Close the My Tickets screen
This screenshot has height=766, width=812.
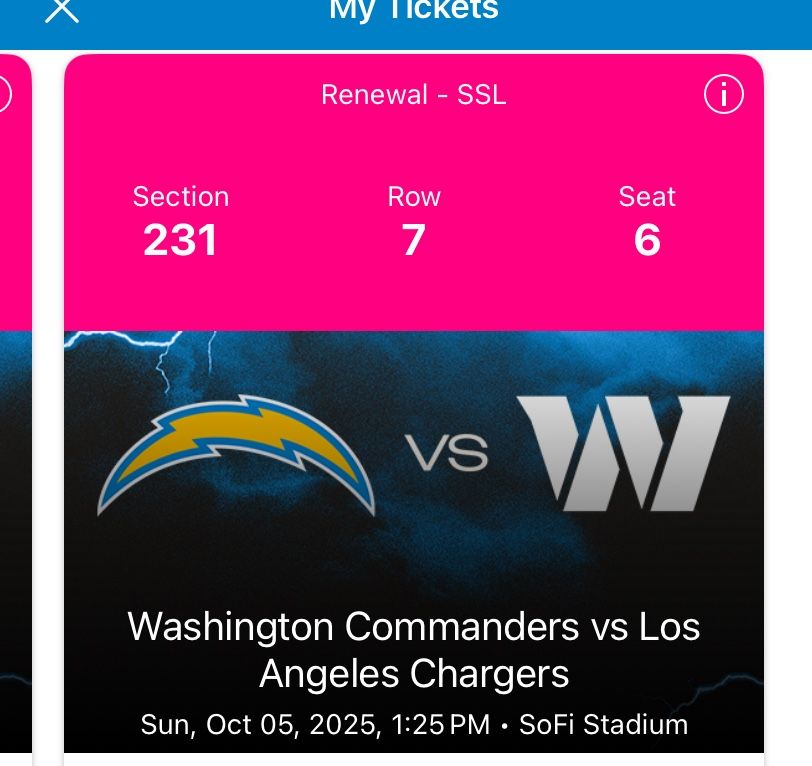point(62,10)
